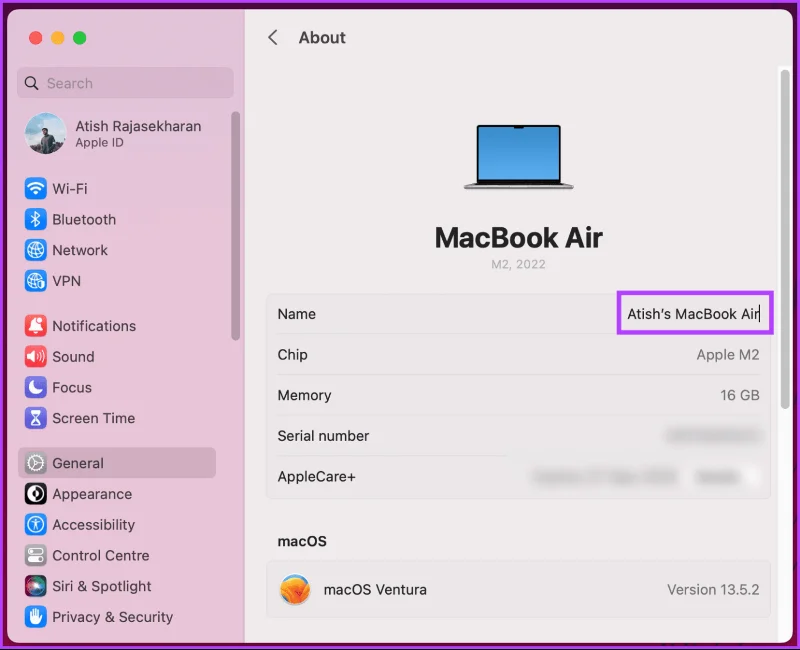Viewport: 800px width, 650px height.
Task: Open the Appearance icon
Action: tap(35, 494)
